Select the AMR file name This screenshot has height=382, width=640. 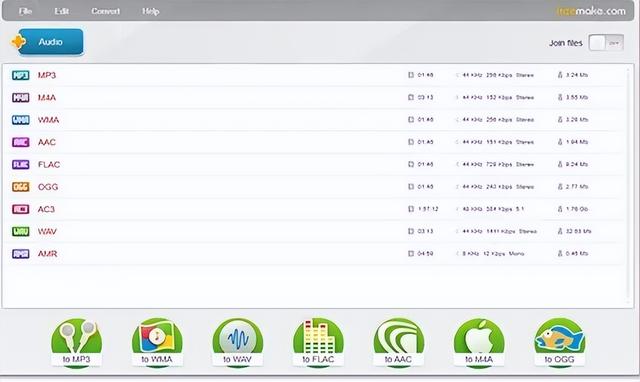[47, 253]
